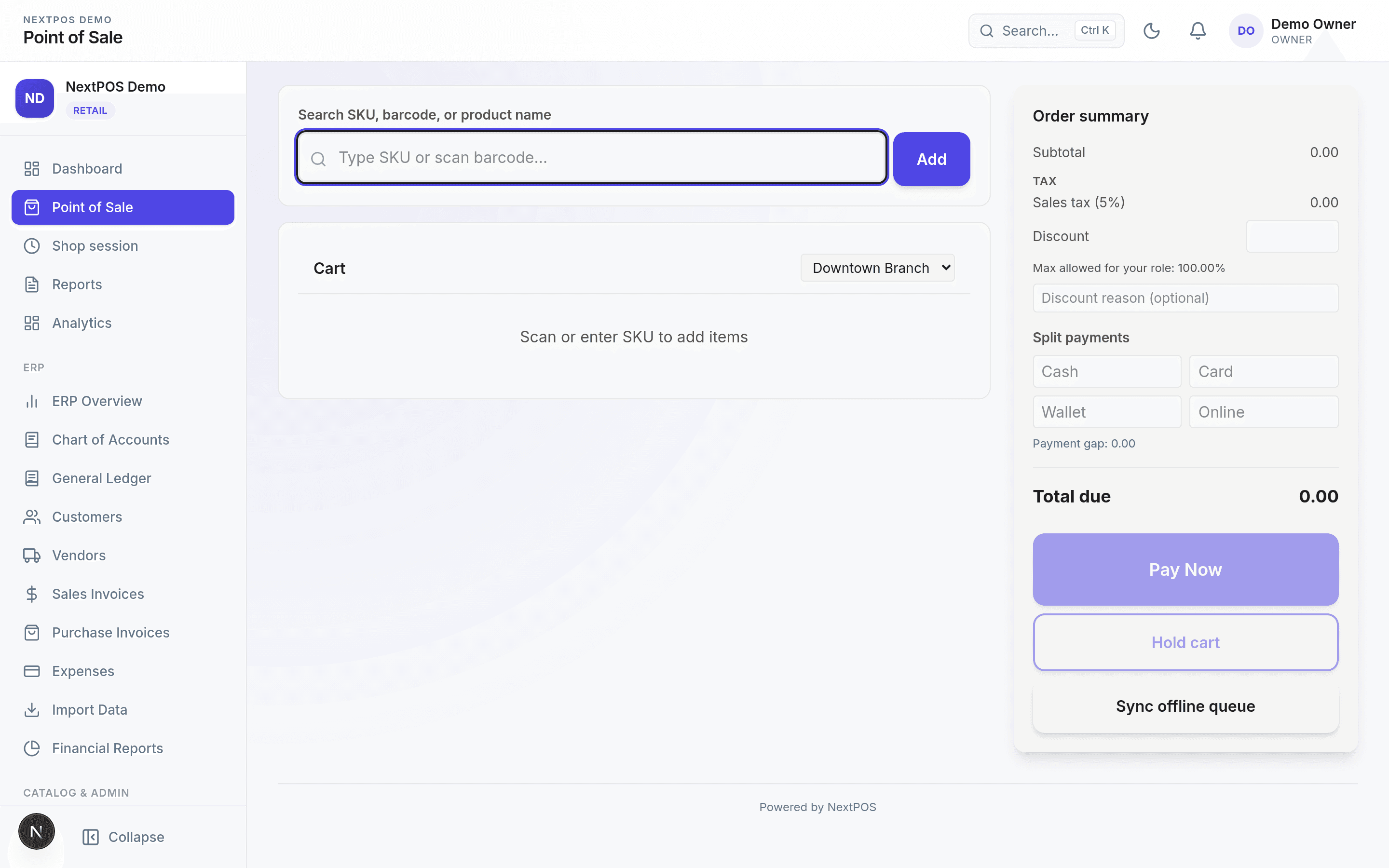Click the round N logo button
The image size is (1389, 868).
coord(37,831)
